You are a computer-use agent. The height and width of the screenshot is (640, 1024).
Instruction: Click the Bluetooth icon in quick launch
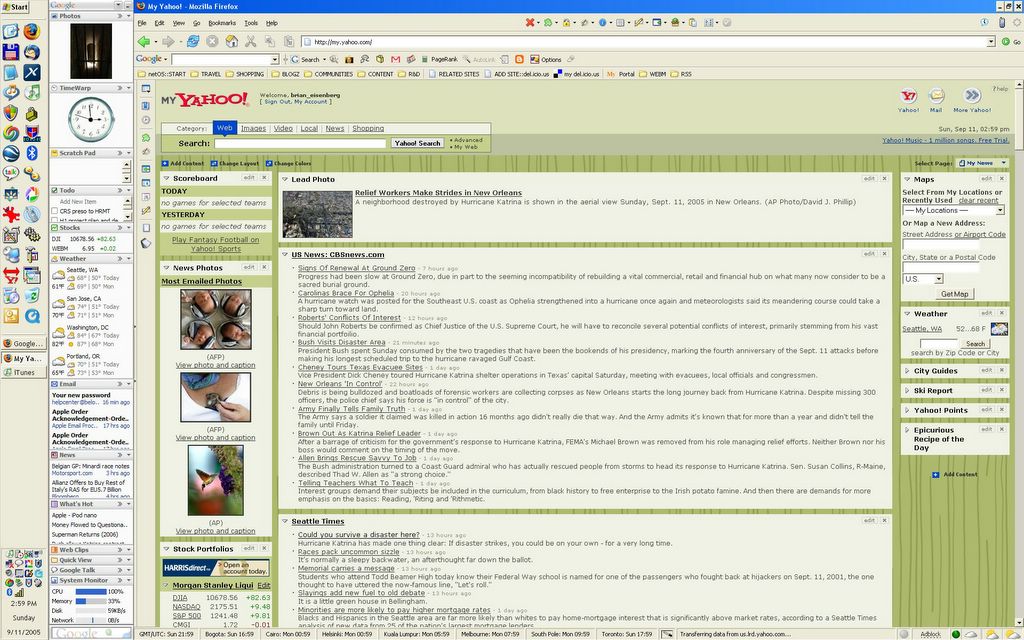tap(31, 153)
